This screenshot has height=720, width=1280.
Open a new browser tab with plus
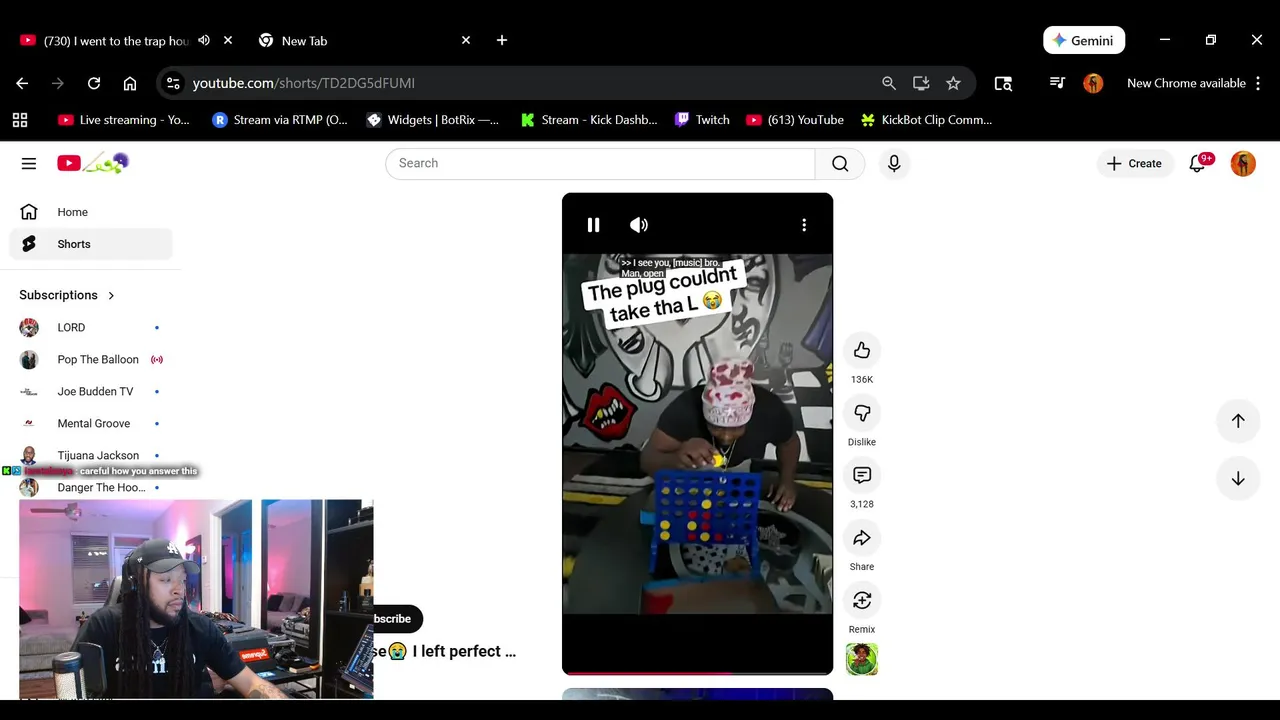coord(502,40)
